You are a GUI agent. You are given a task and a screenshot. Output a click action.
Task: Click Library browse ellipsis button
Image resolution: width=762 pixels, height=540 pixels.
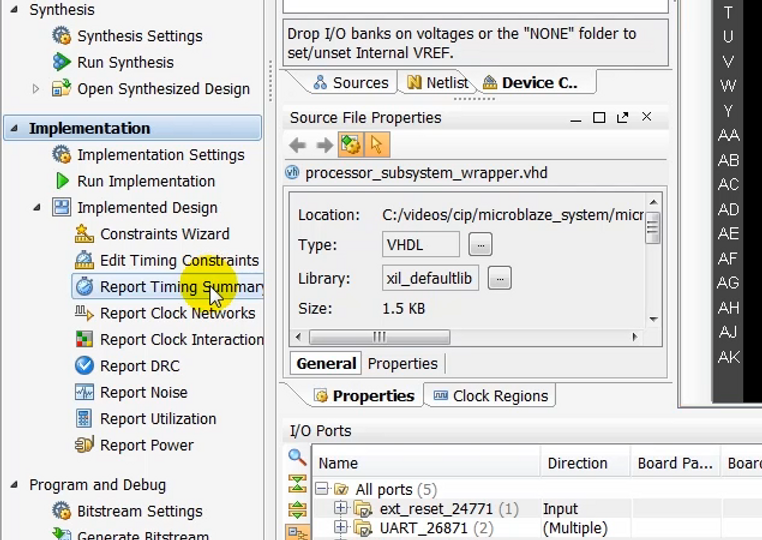click(499, 278)
